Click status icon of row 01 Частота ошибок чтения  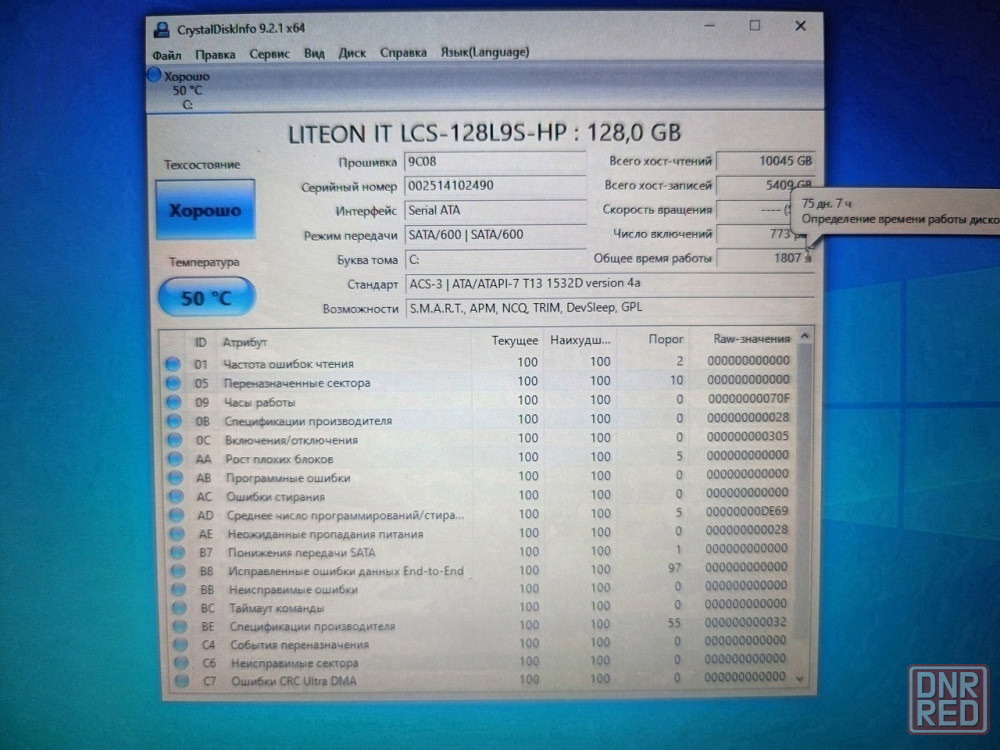(172, 364)
